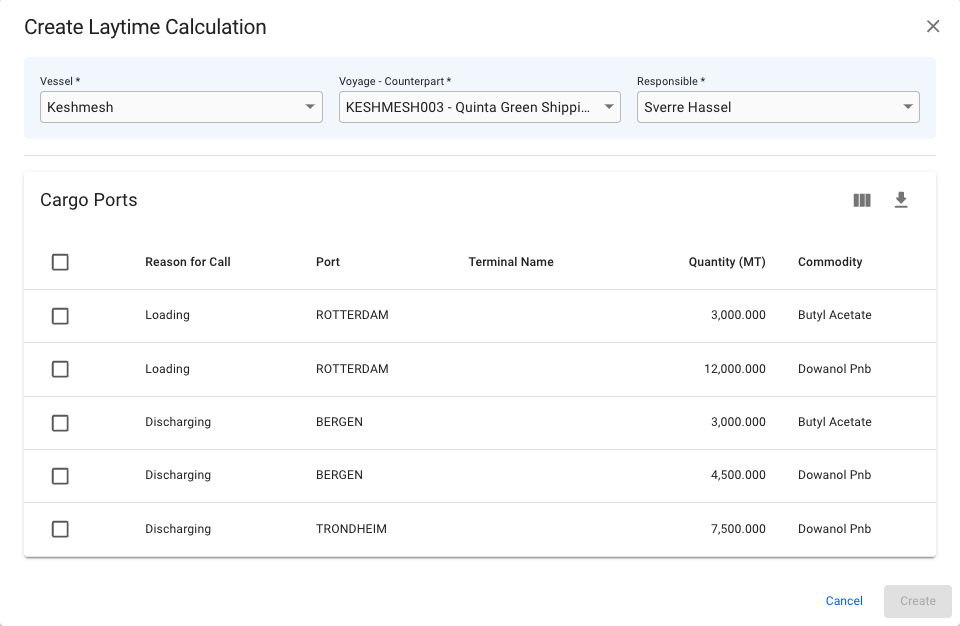960x626 pixels.
Task: Check the Rotterdam Butyl Acetate loading row
Action: pos(60,316)
